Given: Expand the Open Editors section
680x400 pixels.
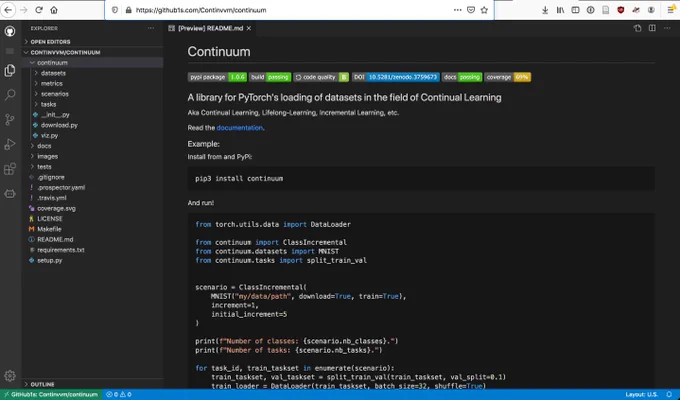Looking at the screenshot, I should coord(92,42).
